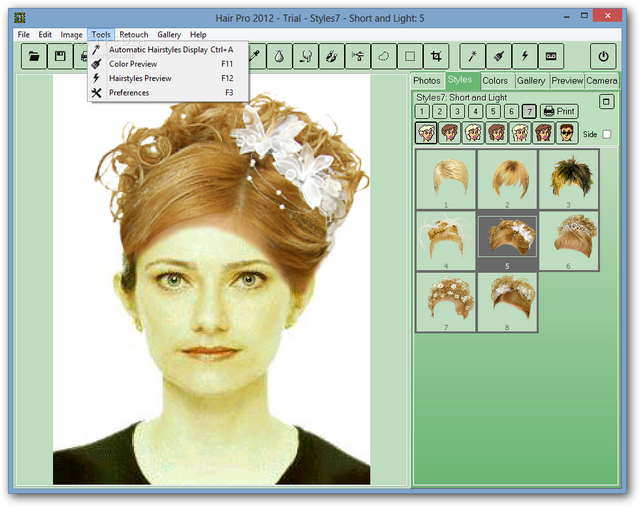Select the crop tool in toolbar
The width and height of the screenshot is (640, 507).
[436, 56]
